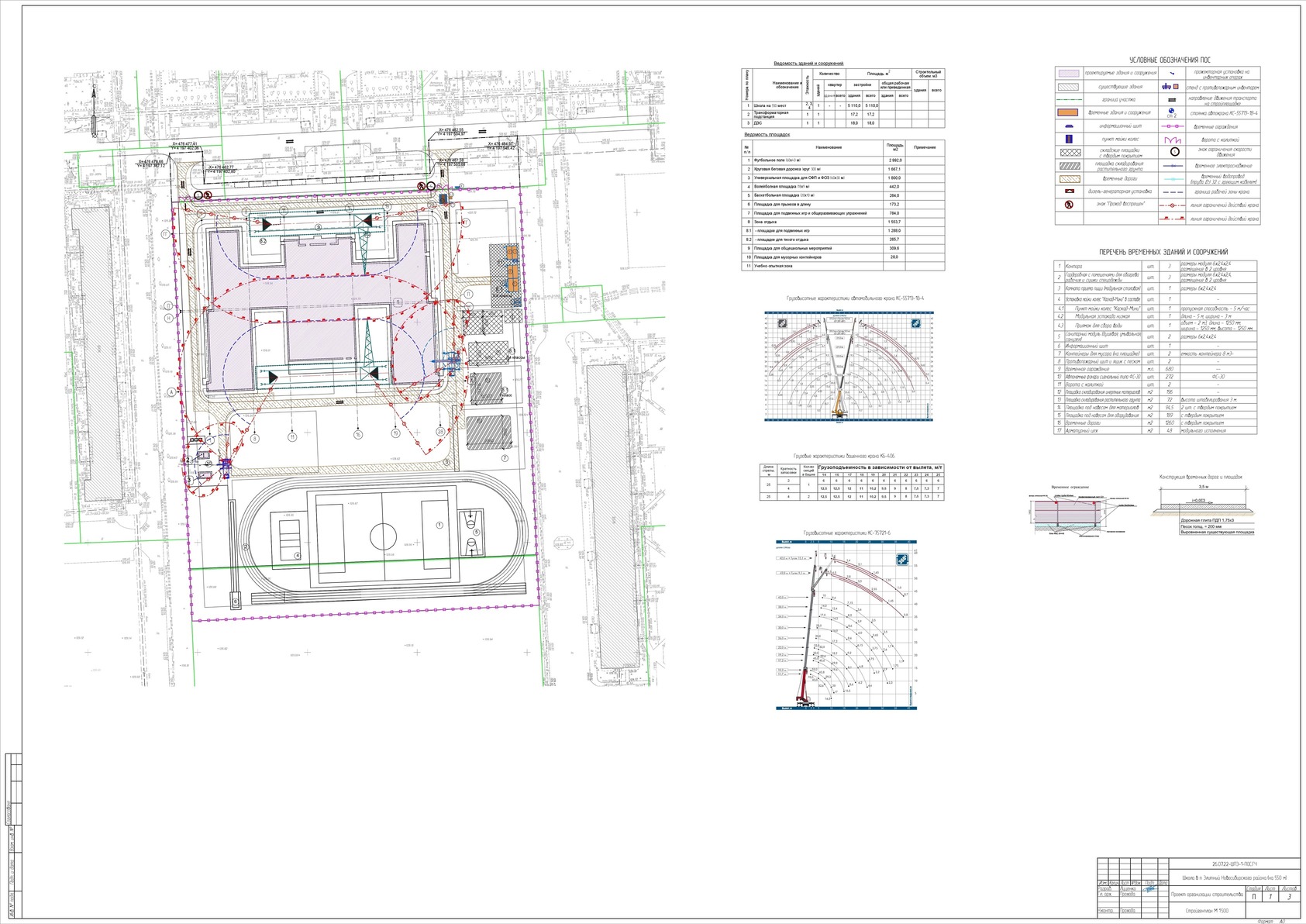Select the 'Временные дороги' list row
The image size is (1306, 924).
pos(1156,422)
